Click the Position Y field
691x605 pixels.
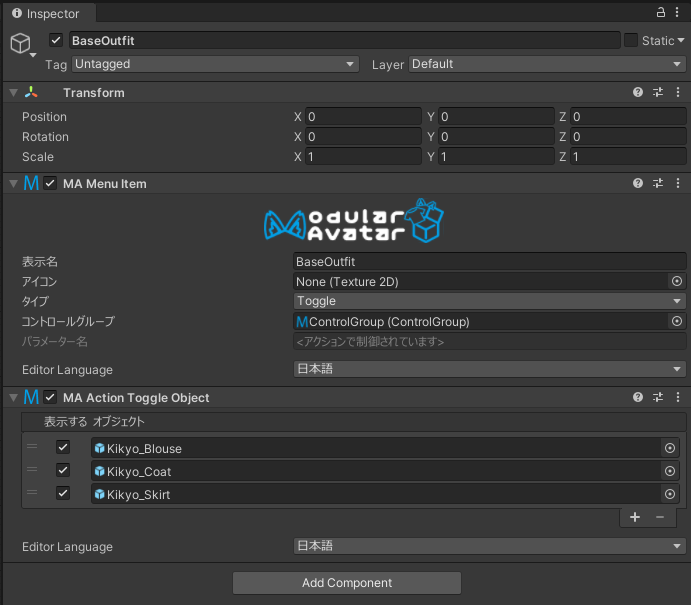pyautogui.click(x=496, y=116)
